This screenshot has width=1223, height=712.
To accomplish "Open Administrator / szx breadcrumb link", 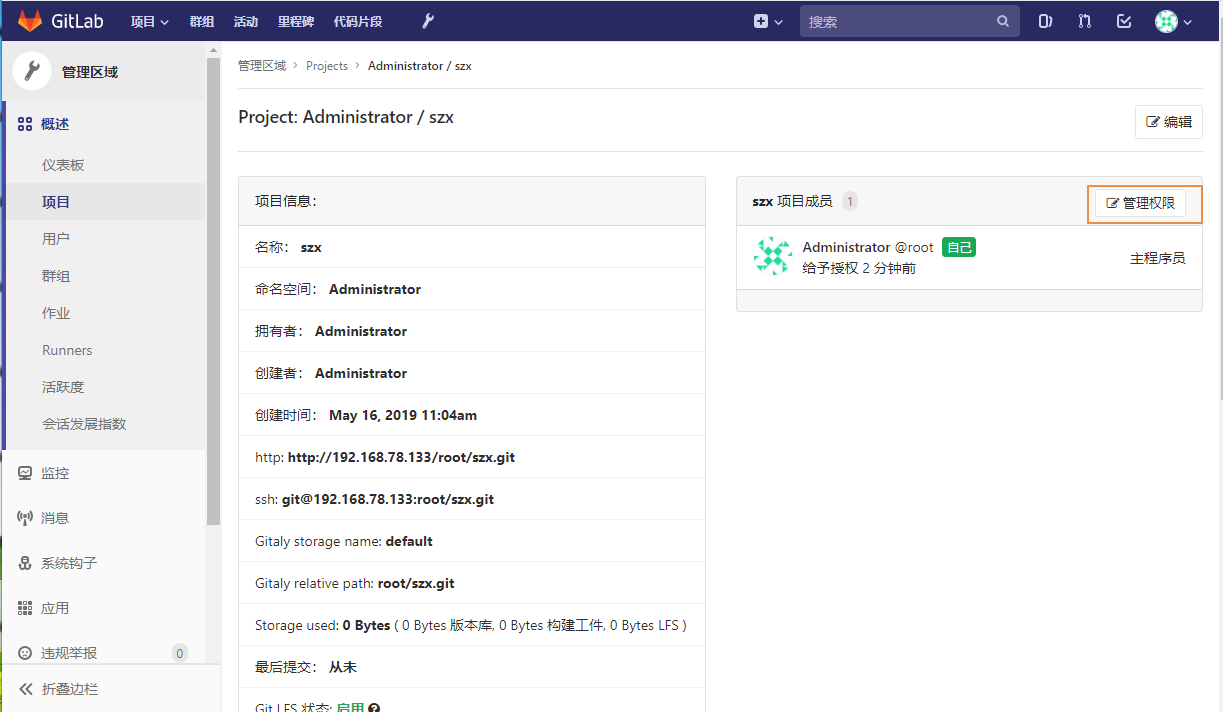I will [420, 66].
